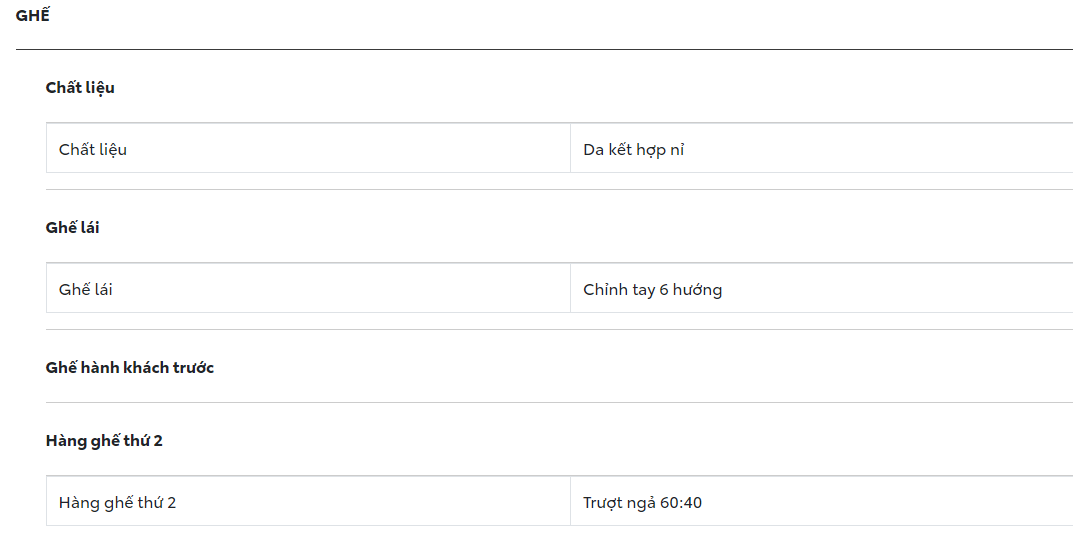The width and height of the screenshot is (1073, 537).
Task: Click the word 'trước' in passenger seat header
Action: [x=192, y=368]
